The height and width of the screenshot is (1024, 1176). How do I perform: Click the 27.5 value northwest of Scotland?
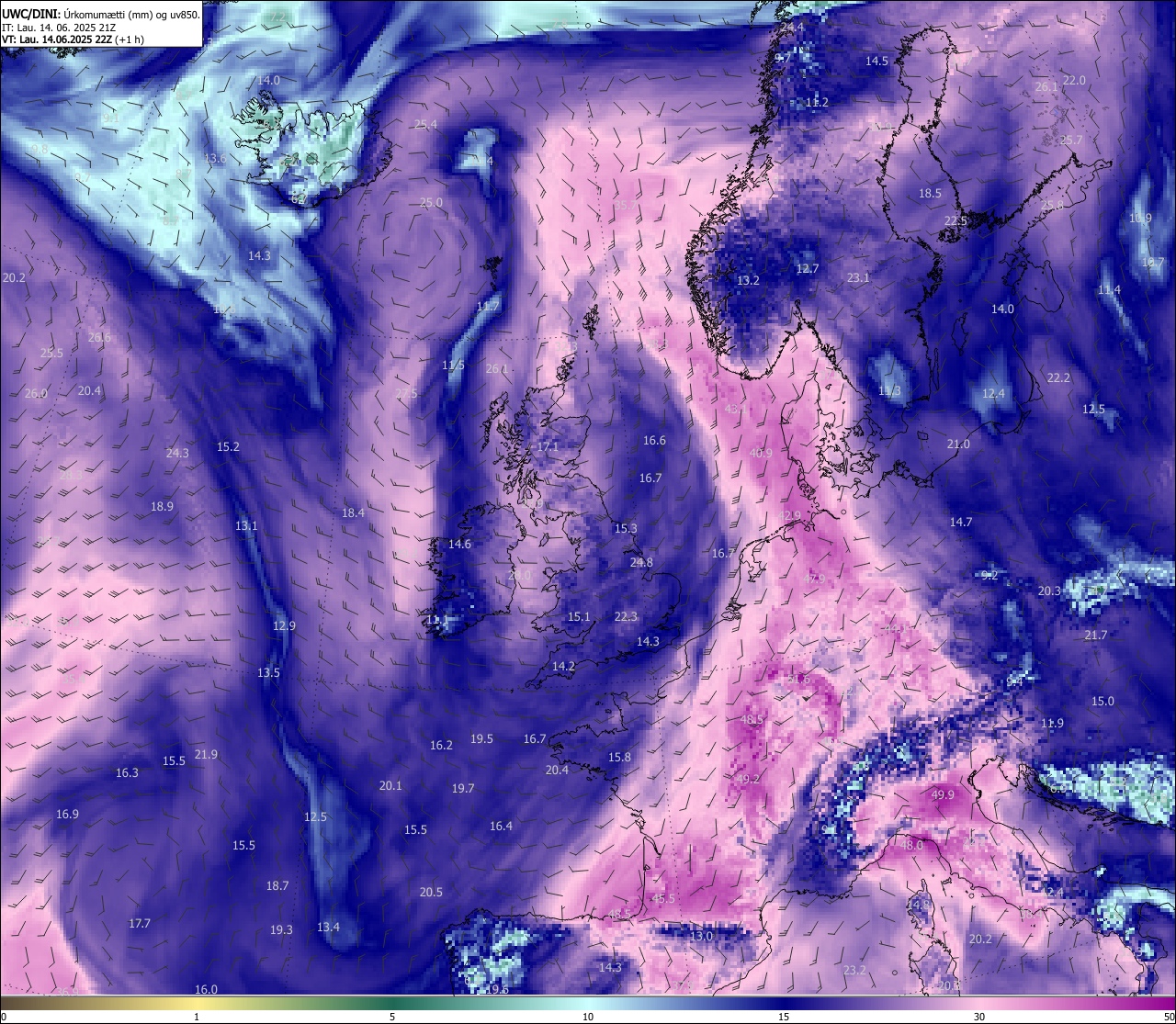(x=406, y=394)
